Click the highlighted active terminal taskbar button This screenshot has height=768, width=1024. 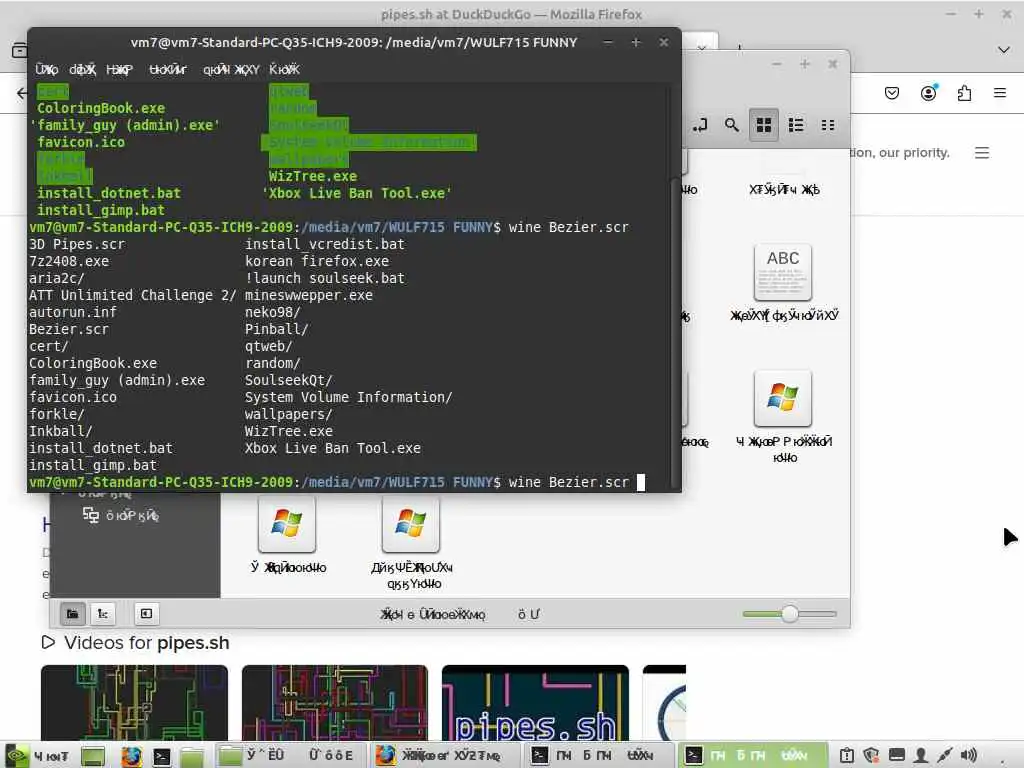click(753, 756)
